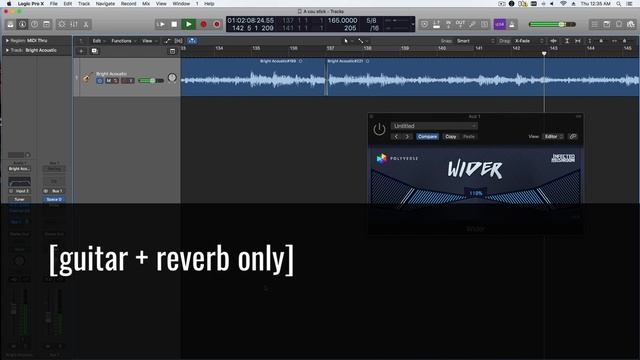Stop playback with the stop button
Viewport: 640px width, 360px height.
(x=174, y=24)
